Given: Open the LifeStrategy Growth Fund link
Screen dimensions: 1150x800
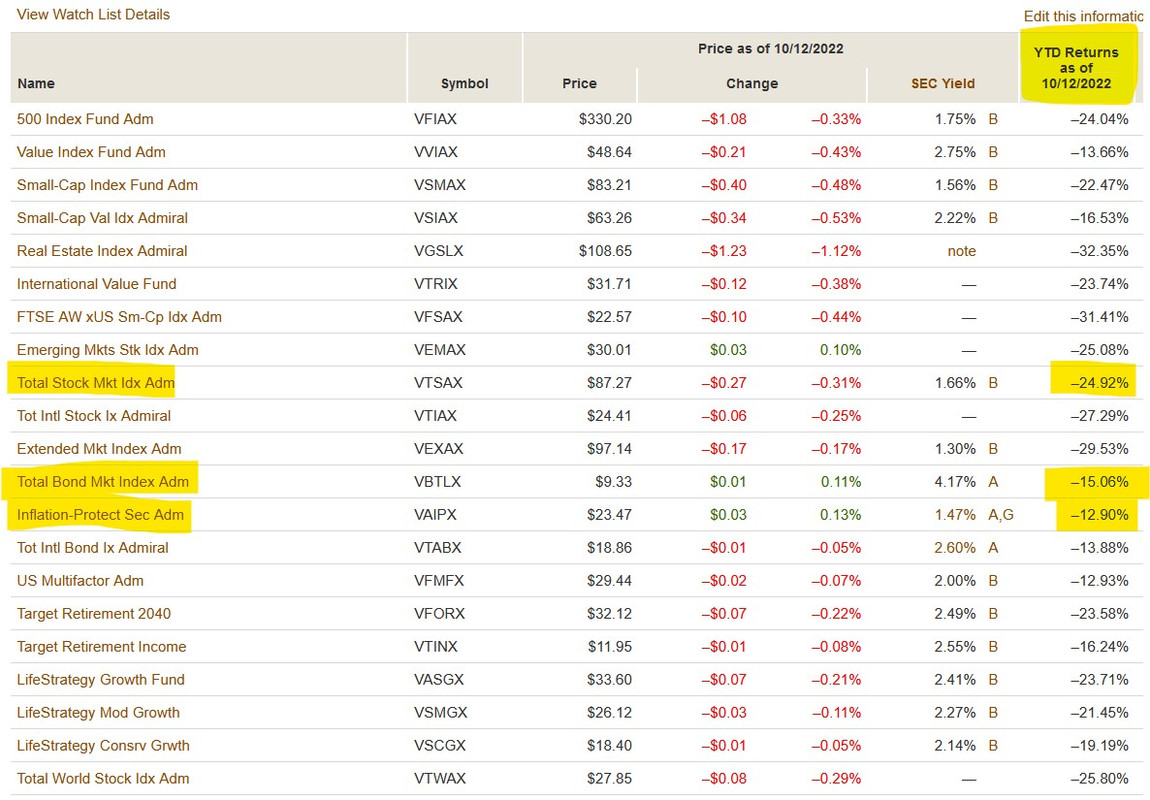Looking at the screenshot, I should coord(100,680).
